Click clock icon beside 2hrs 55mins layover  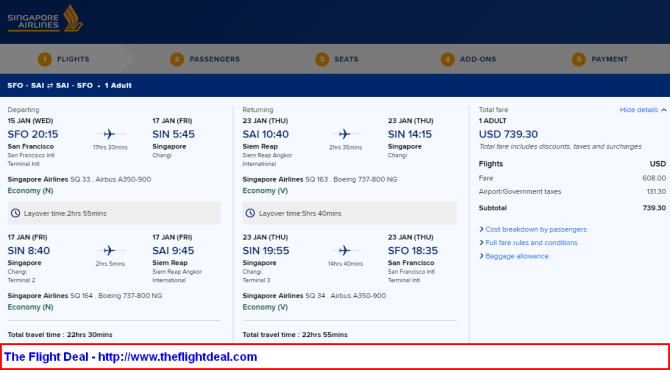point(15,213)
